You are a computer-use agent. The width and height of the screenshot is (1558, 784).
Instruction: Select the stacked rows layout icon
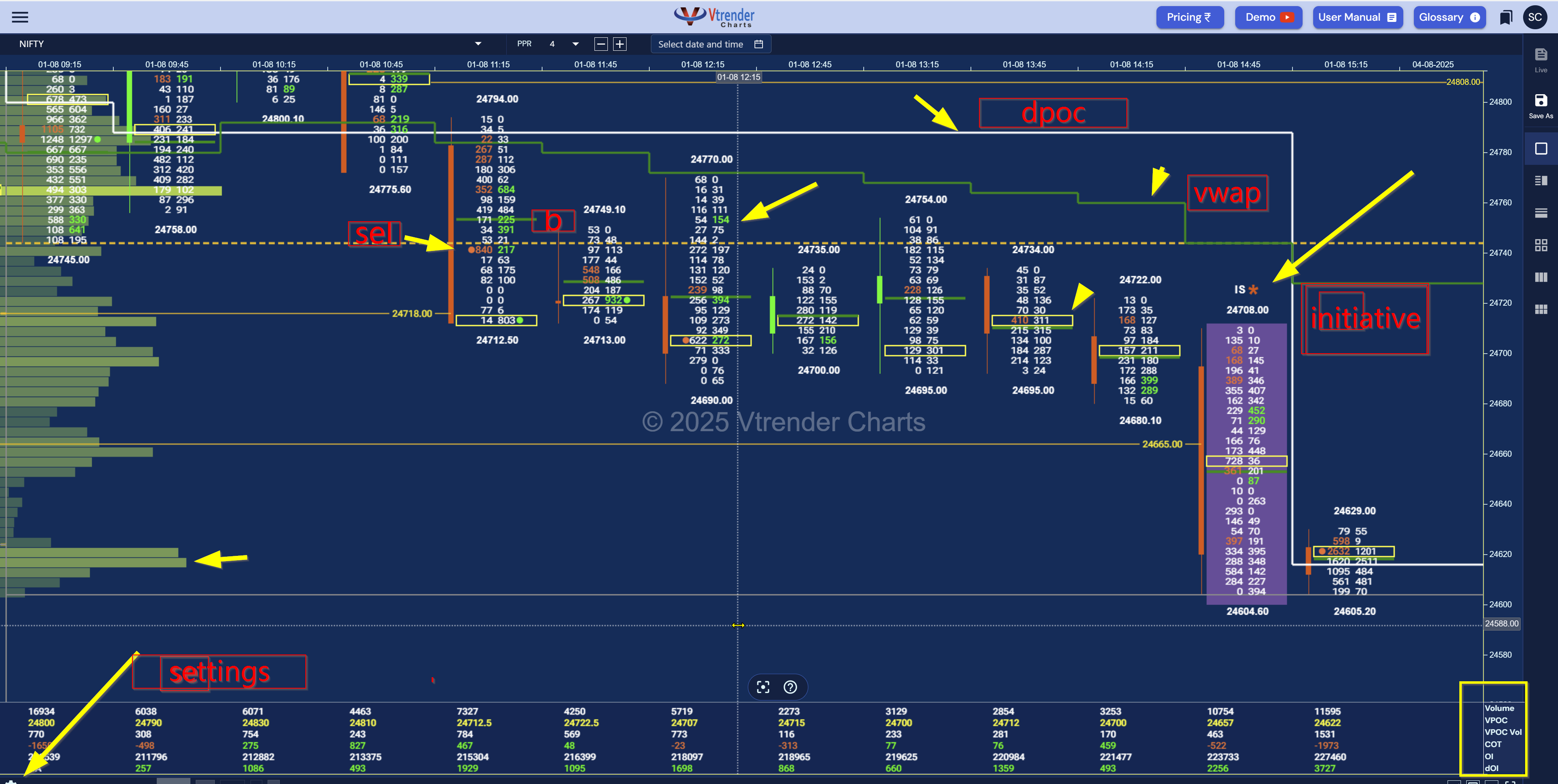1541,213
